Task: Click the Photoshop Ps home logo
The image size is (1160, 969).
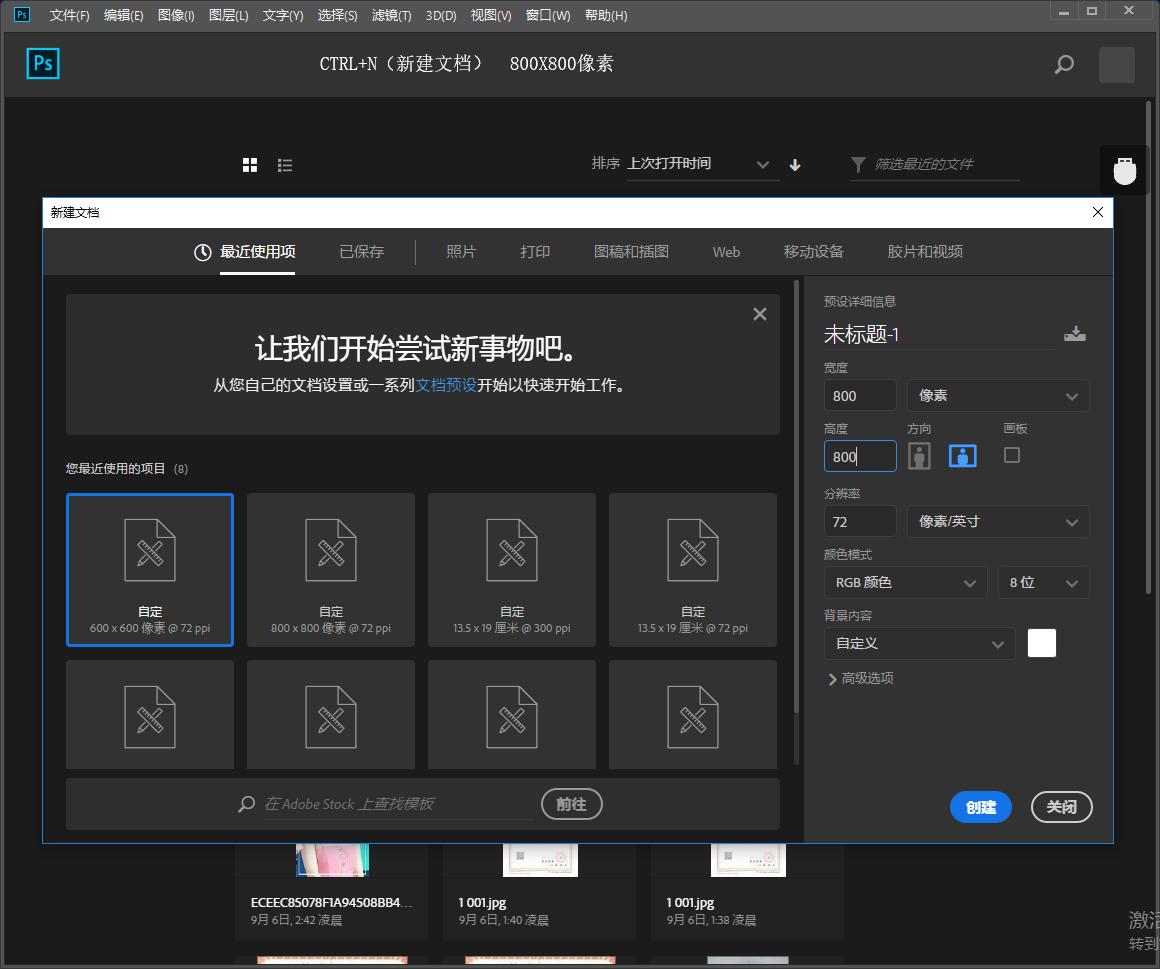Action: (43, 64)
